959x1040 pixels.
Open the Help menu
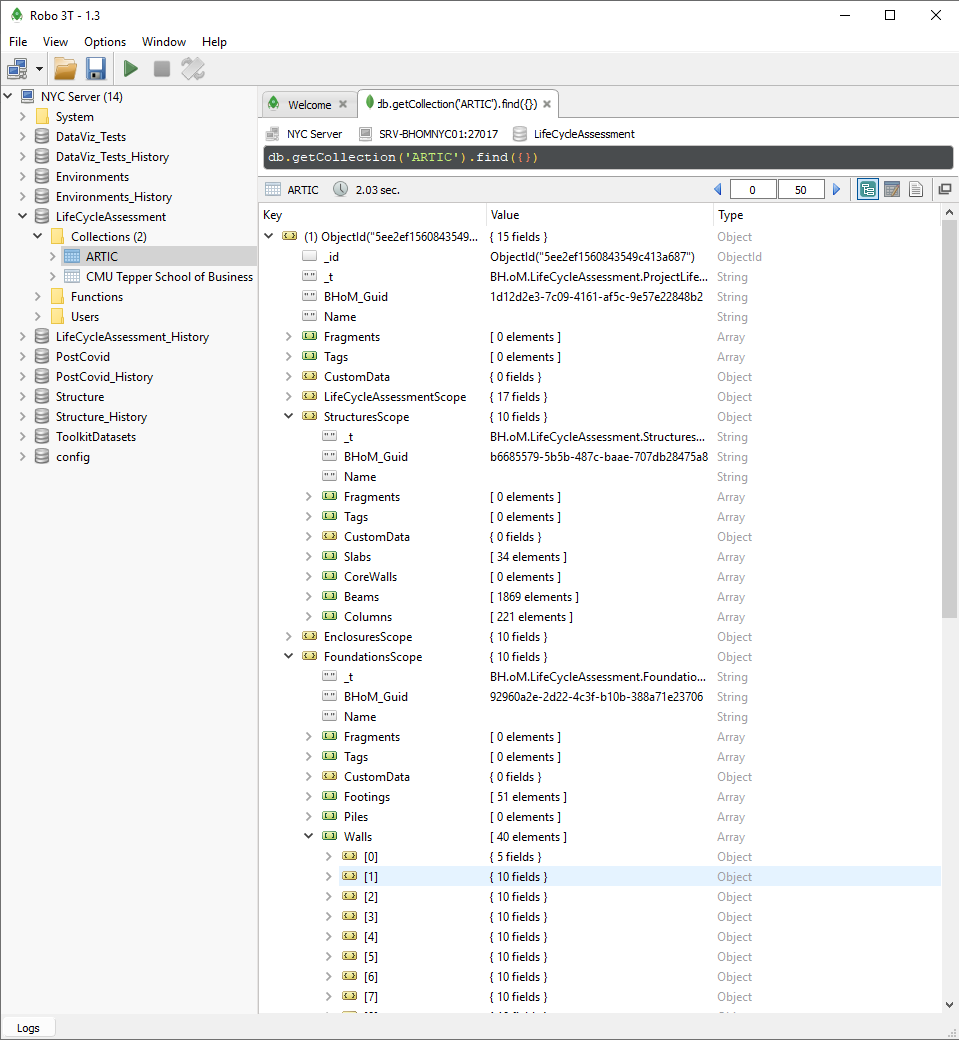pos(214,42)
